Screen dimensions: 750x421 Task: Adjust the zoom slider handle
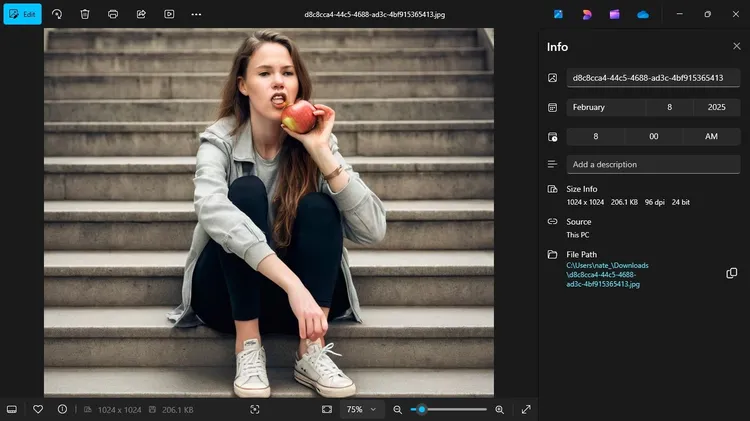pos(421,410)
